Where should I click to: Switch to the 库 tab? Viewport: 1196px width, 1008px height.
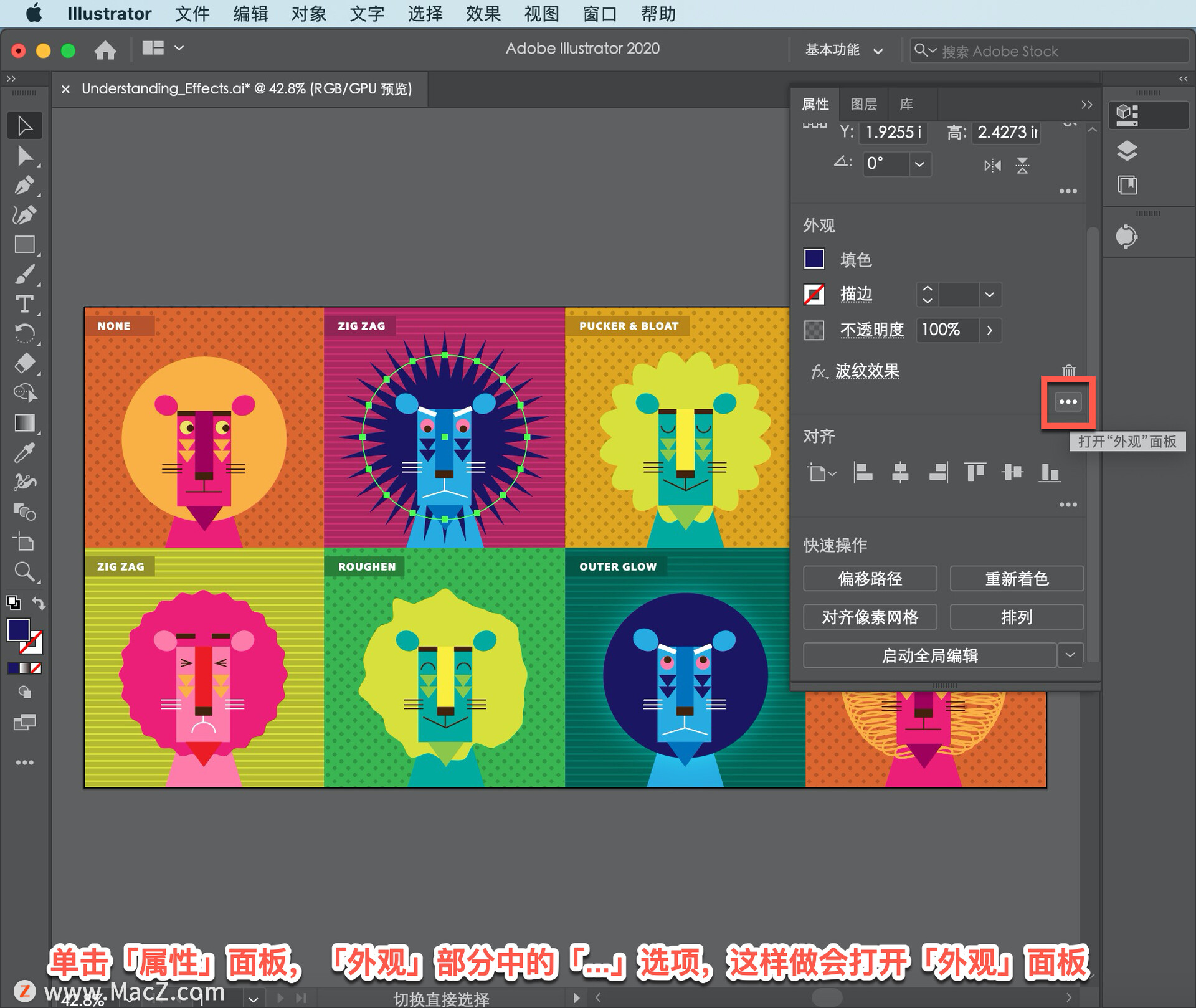click(x=906, y=105)
